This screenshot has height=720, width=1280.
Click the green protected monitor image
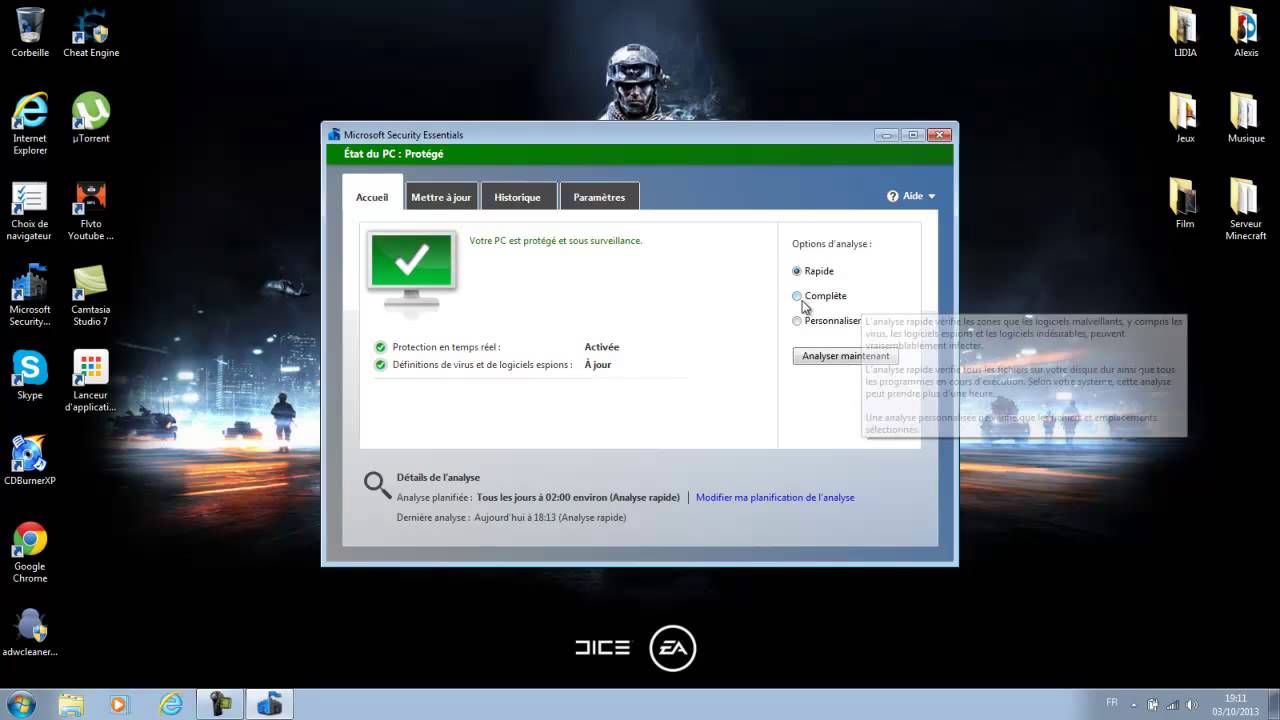coord(412,268)
